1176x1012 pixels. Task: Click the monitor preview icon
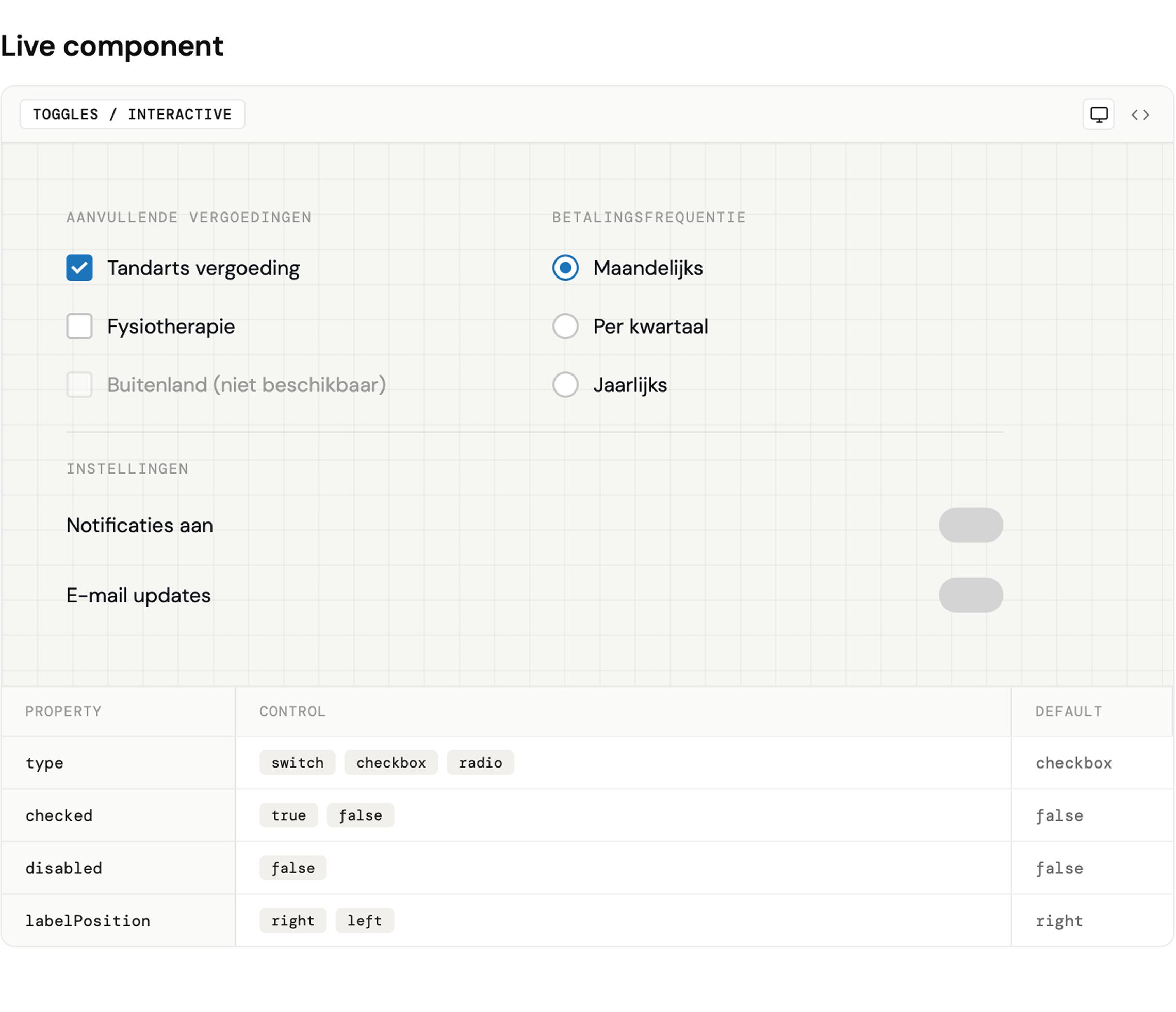pyautogui.click(x=1097, y=114)
